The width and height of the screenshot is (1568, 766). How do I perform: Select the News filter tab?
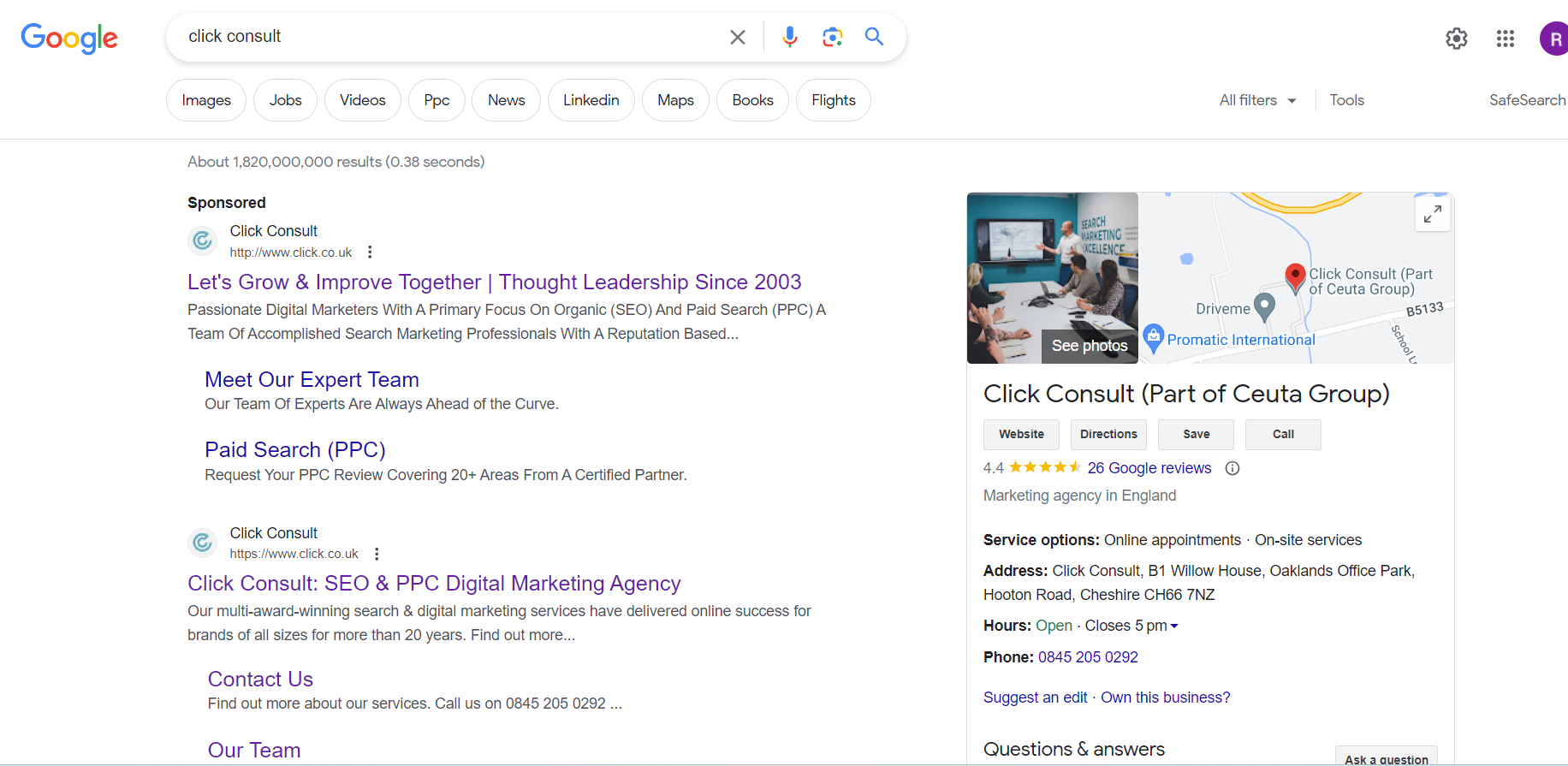pos(506,100)
